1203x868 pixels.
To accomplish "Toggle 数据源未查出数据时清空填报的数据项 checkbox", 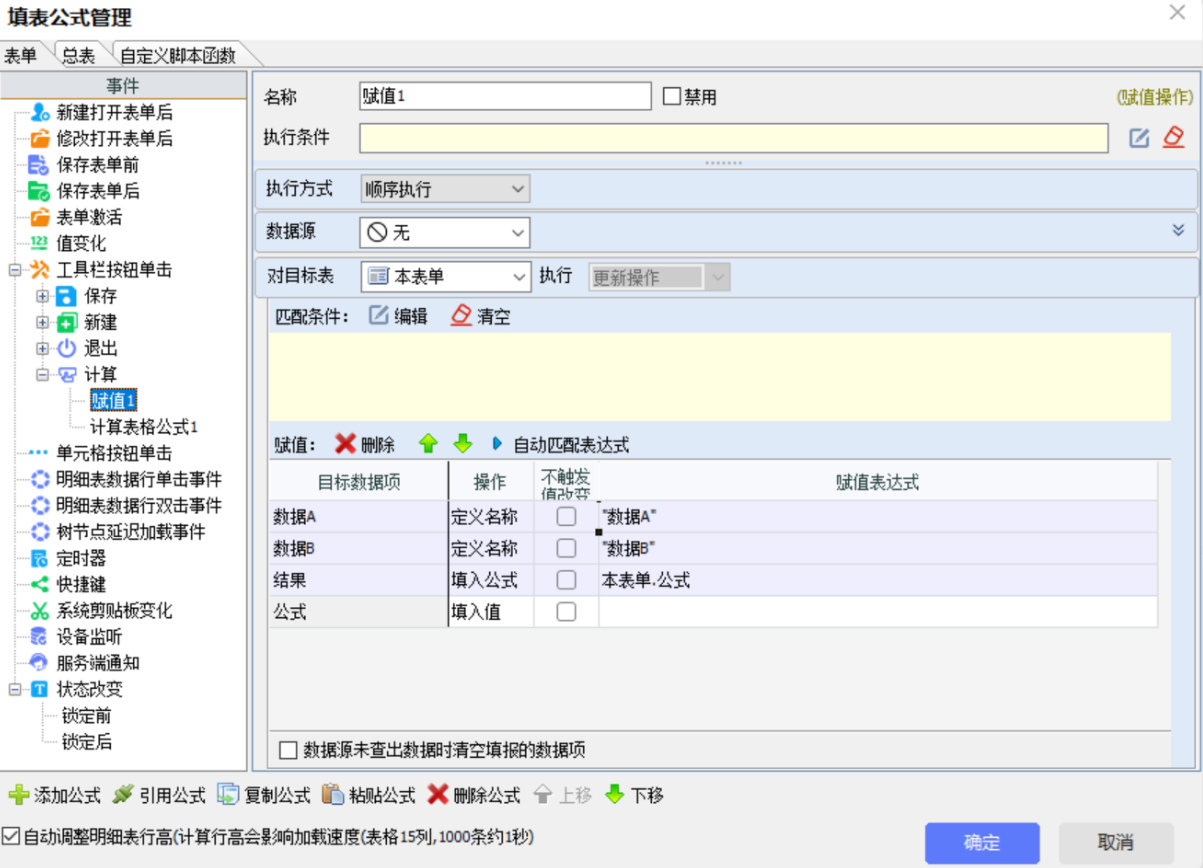I will click(x=289, y=750).
